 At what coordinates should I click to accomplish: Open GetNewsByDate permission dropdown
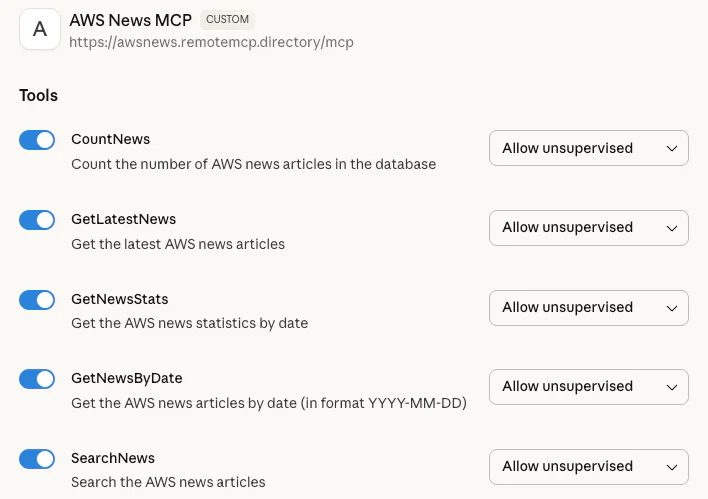coord(589,387)
